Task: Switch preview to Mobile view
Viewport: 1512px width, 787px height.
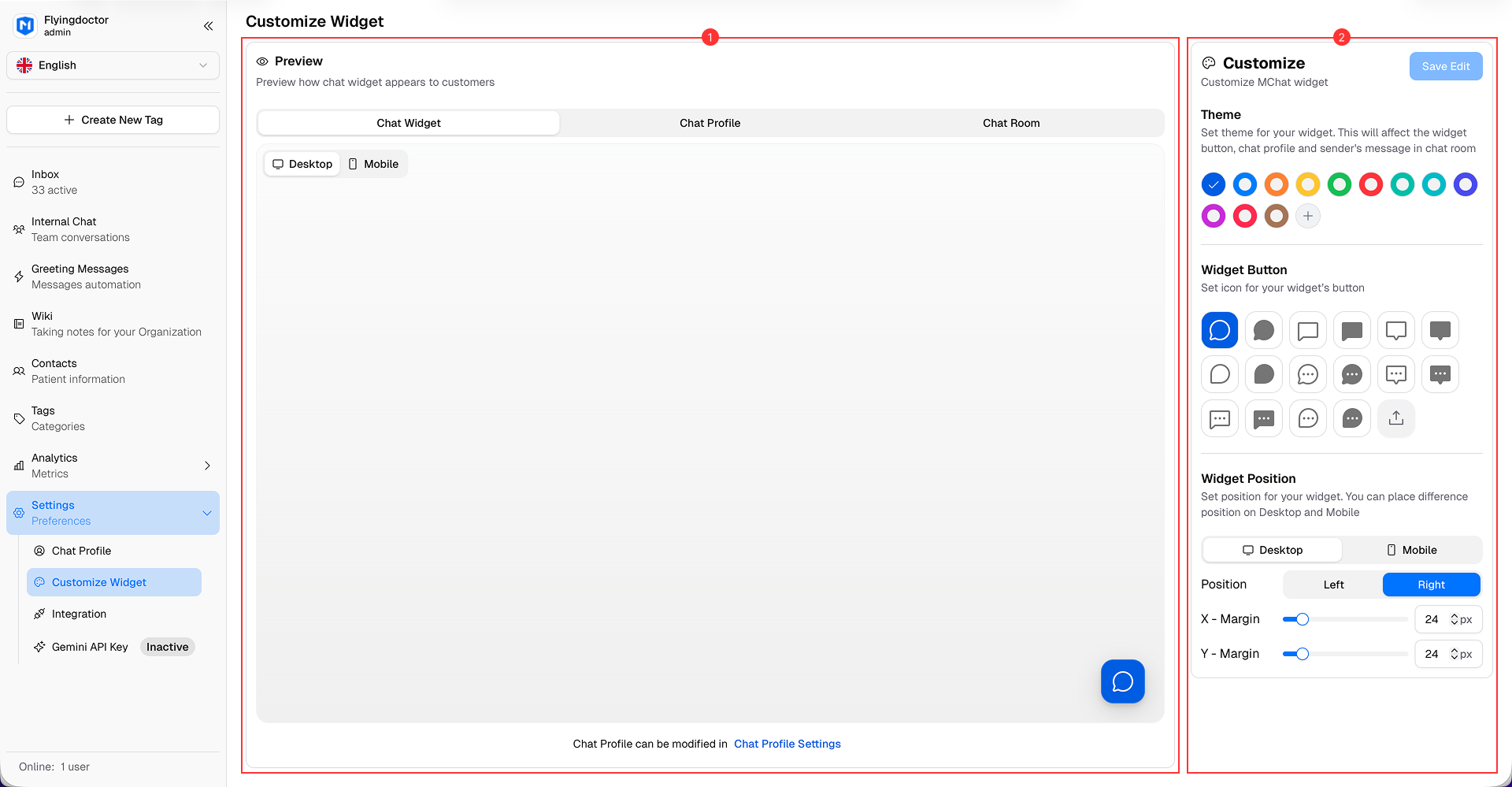Action: [x=374, y=164]
